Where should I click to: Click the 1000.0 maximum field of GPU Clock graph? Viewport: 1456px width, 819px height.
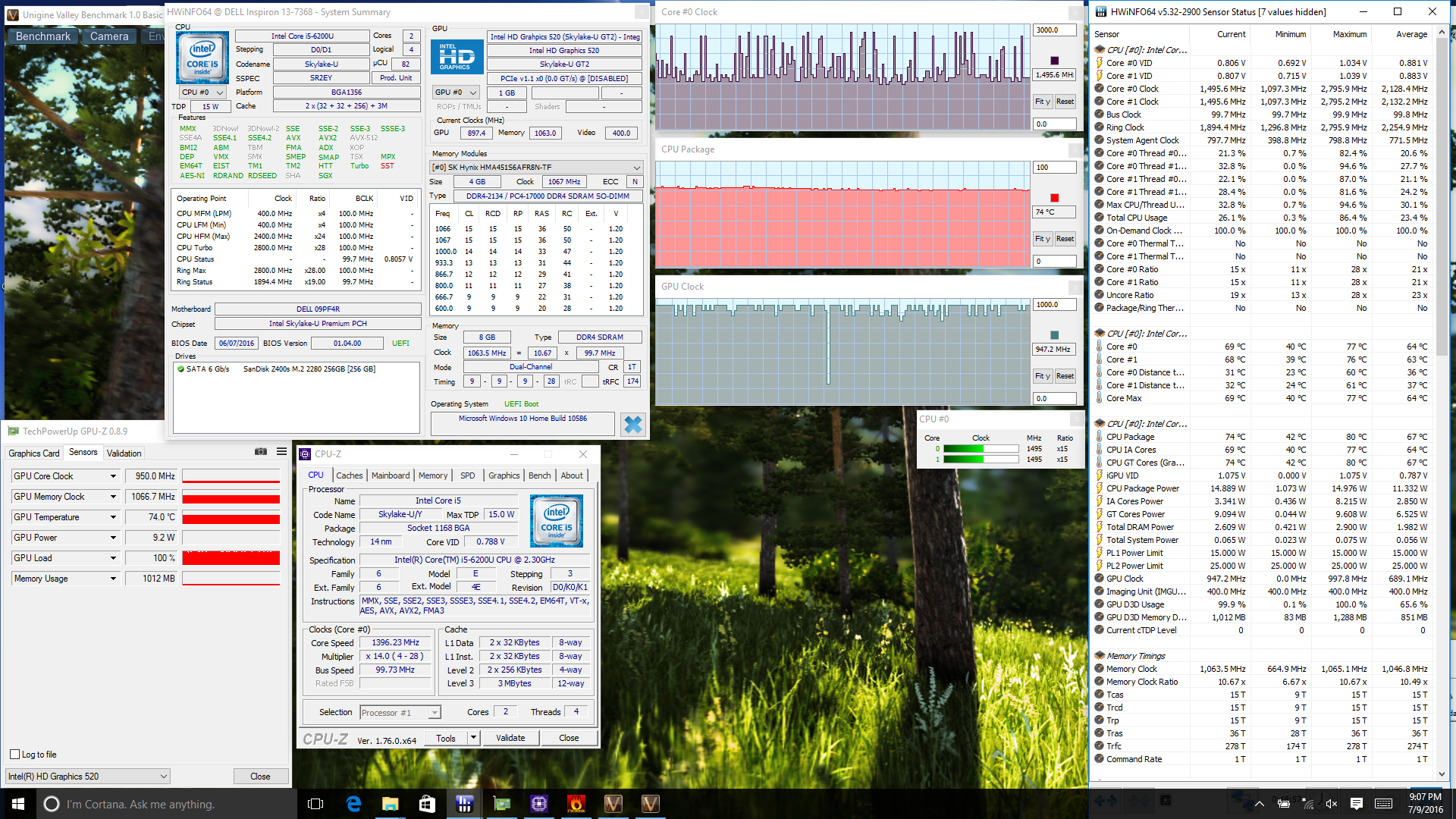1054,305
